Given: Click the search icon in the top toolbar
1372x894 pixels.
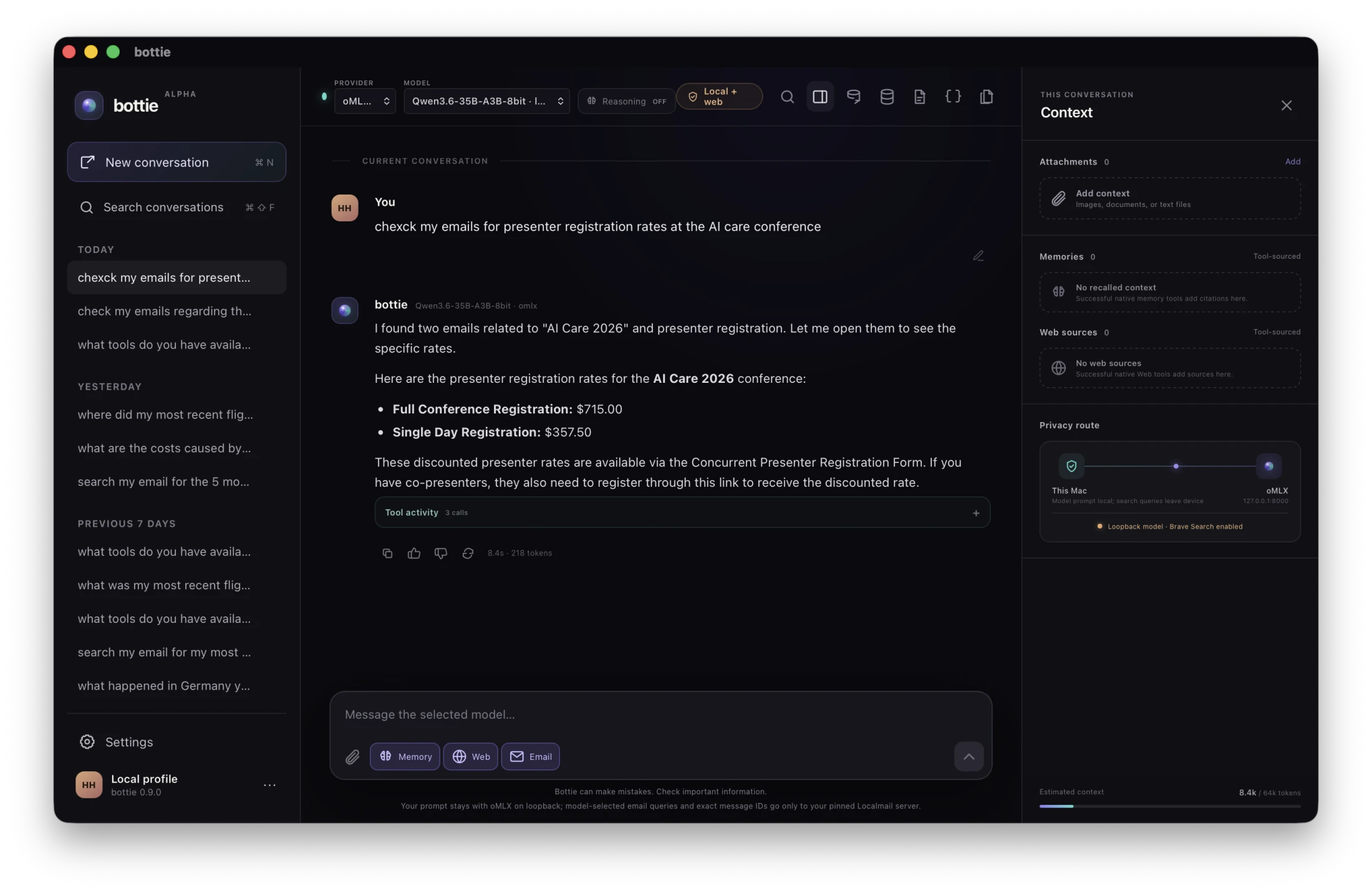Looking at the screenshot, I should pos(787,97).
